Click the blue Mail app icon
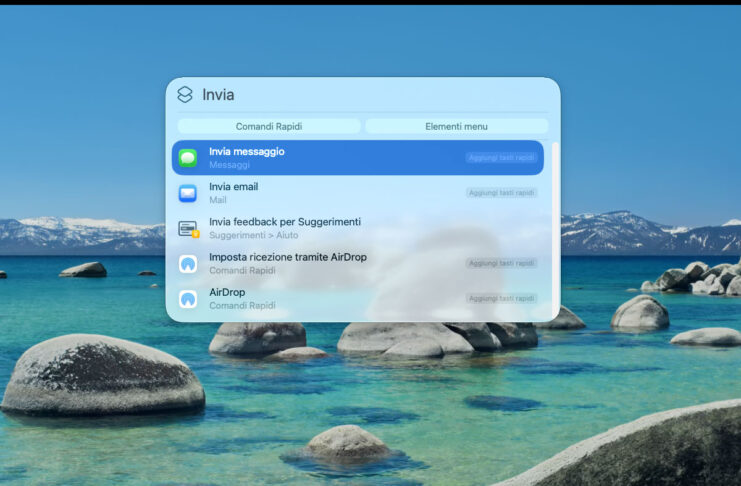The image size is (741, 486). [188, 193]
